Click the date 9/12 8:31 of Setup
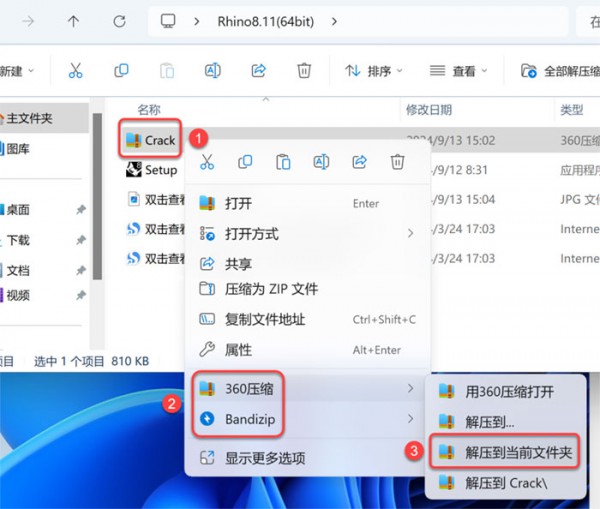 (459, 170)
